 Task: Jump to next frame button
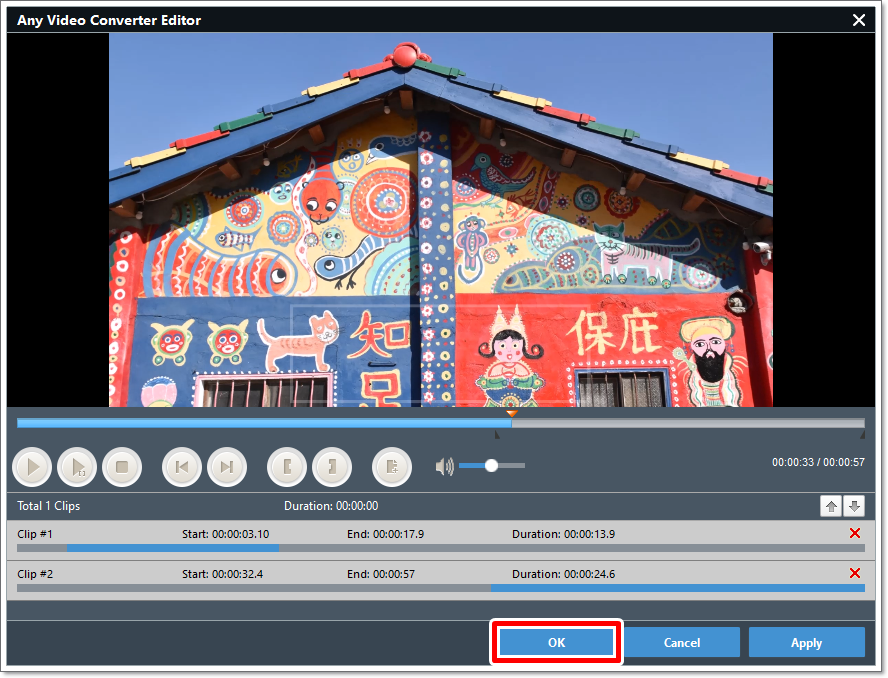(227, 467)
